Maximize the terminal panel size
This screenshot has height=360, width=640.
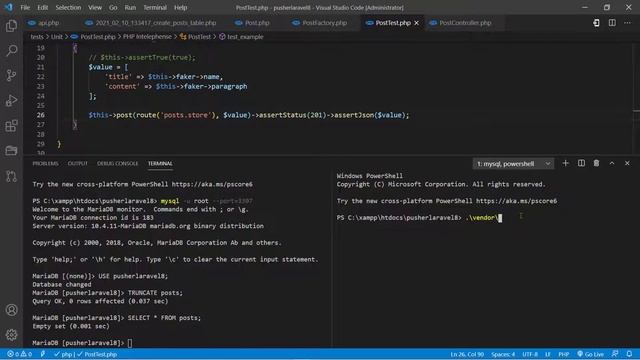612,163
